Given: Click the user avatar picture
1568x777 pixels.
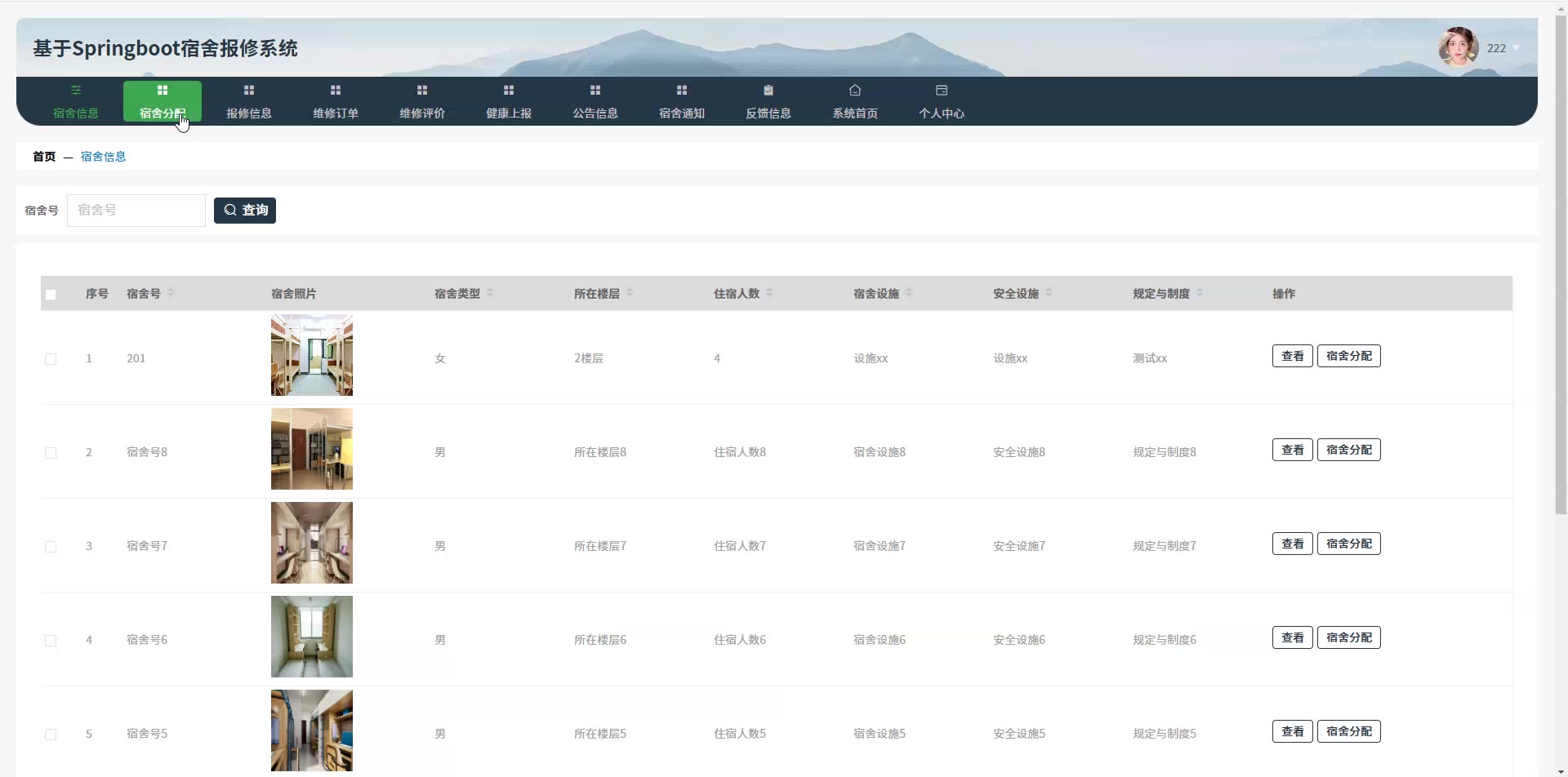Looking at the screenshot, I should 1458,47.
